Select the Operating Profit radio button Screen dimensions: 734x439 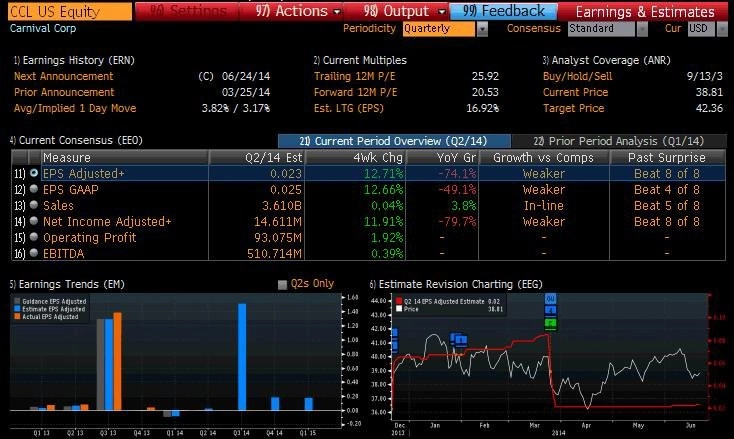tap(34, 237)
